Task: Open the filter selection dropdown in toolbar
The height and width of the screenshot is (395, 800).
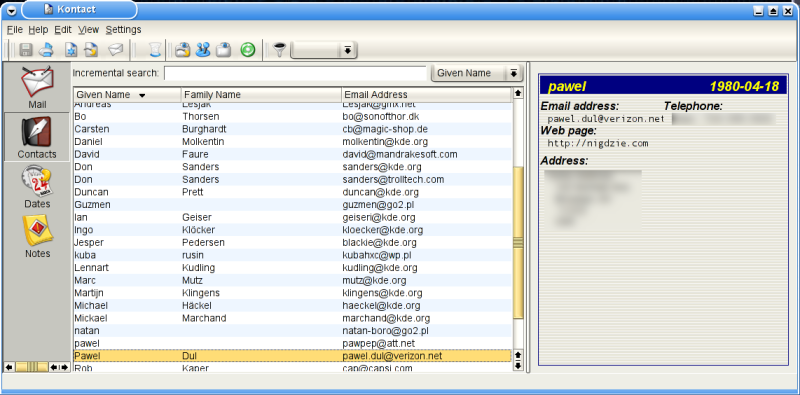Action: (323, 50)
